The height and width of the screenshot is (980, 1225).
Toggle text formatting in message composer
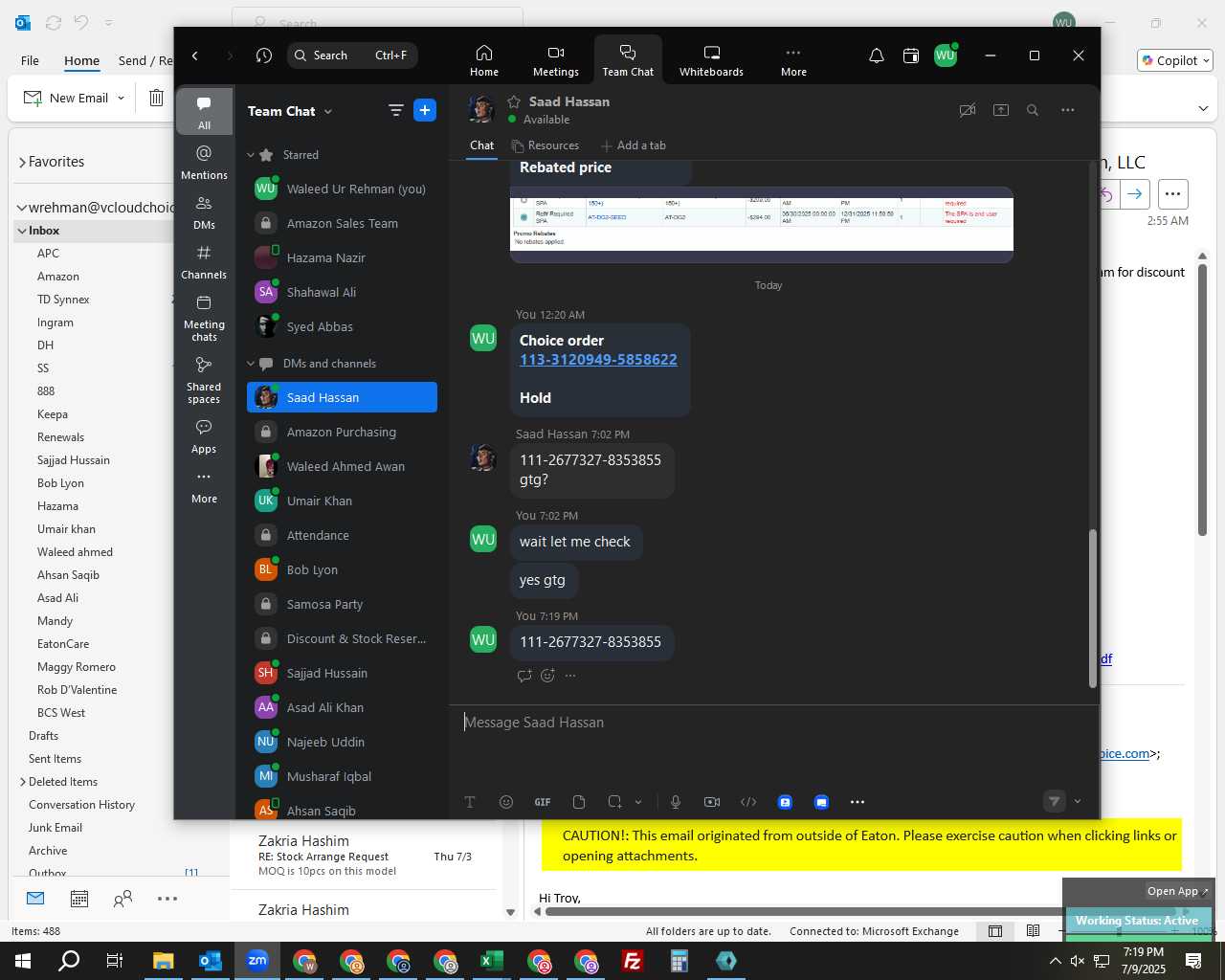[470, 802]
